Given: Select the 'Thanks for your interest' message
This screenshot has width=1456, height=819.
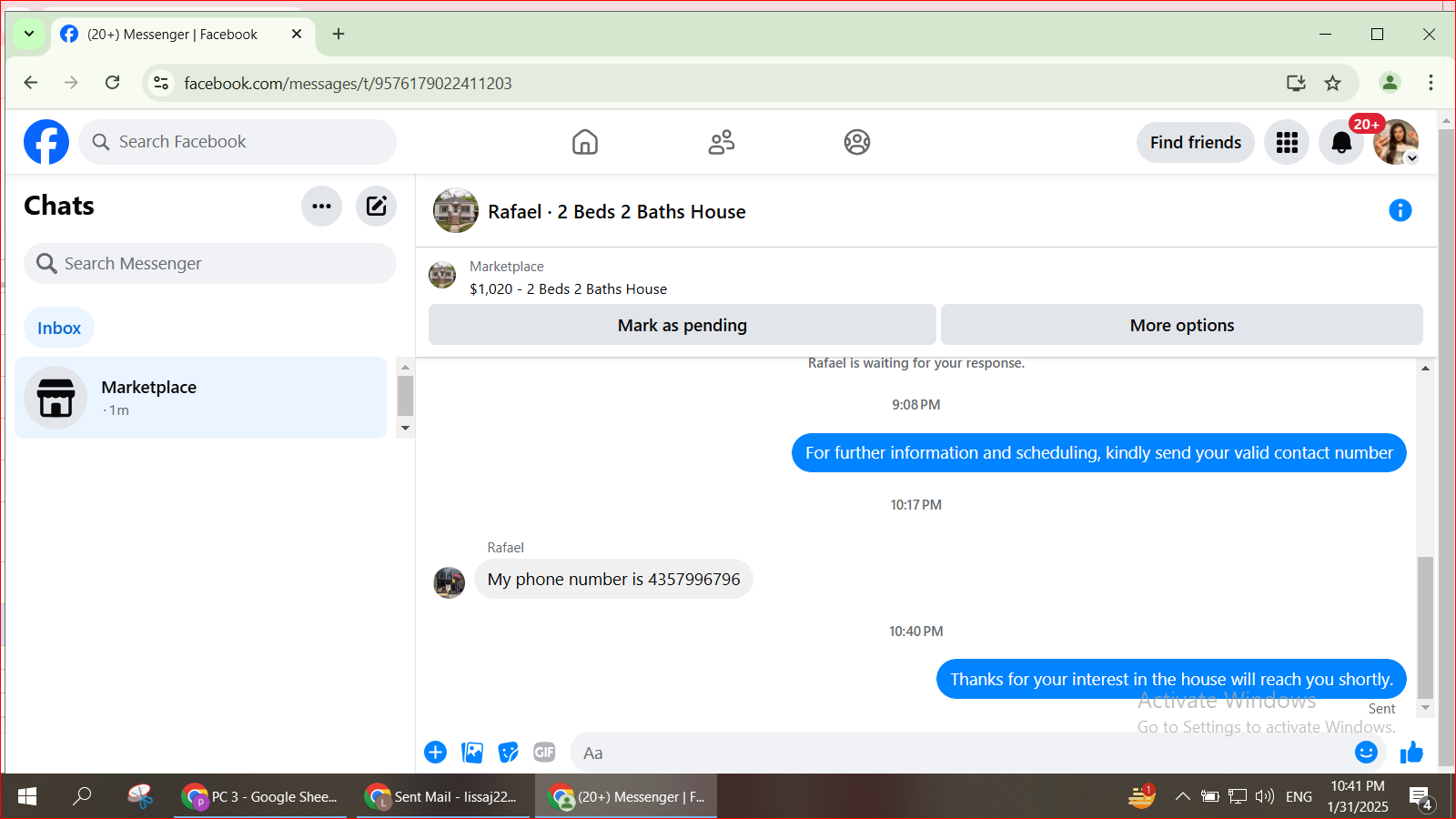Looking at the screenshot, I should tap(1171, 679).
